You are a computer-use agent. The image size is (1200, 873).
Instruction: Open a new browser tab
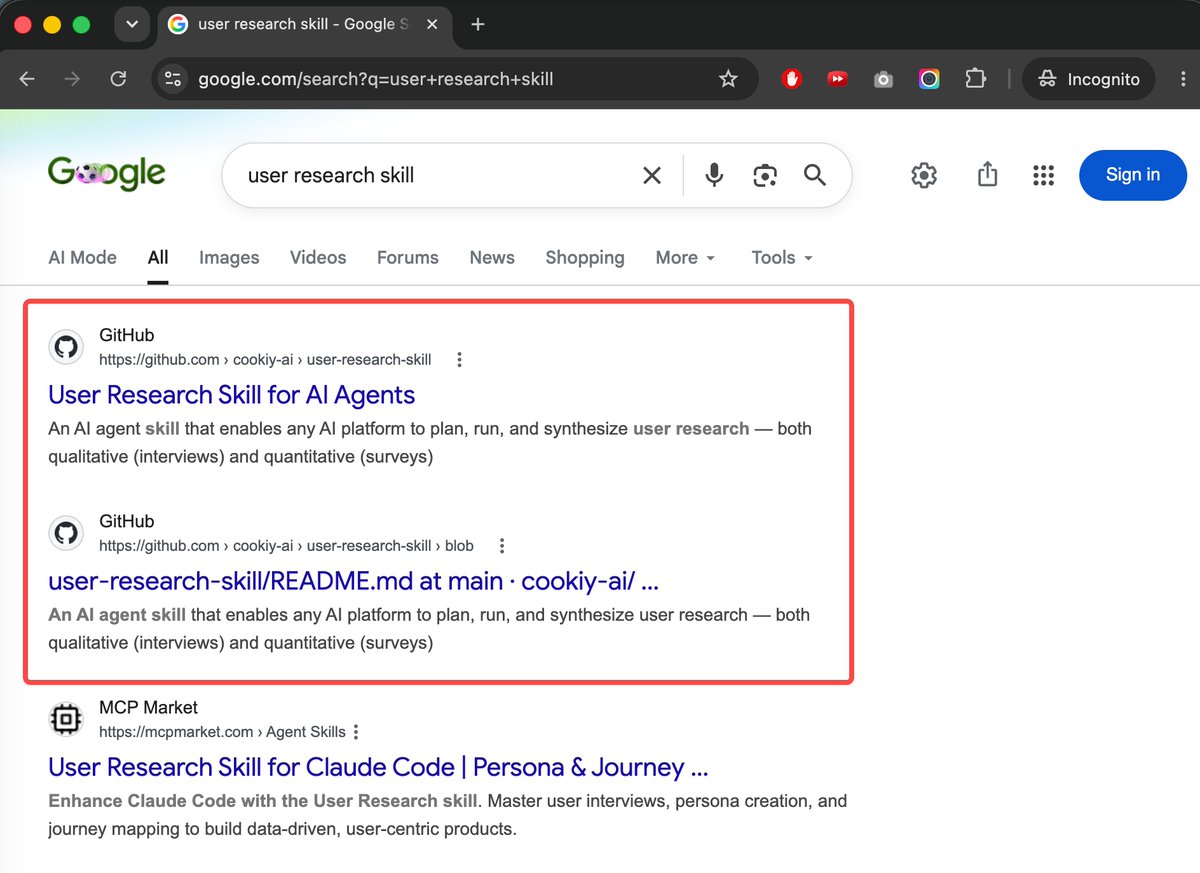(x=478, y=24)
